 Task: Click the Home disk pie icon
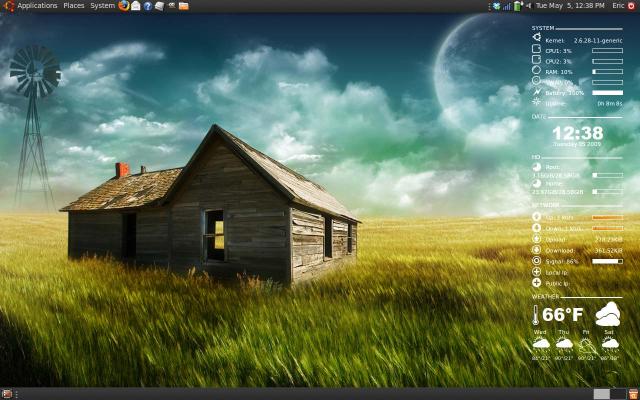pos(536,183)
